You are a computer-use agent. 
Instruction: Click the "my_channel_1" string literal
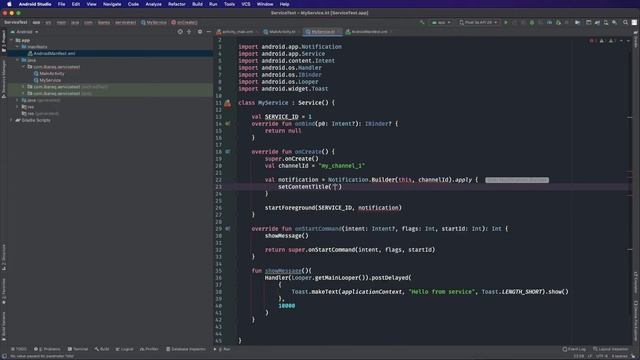coord(342,166)
